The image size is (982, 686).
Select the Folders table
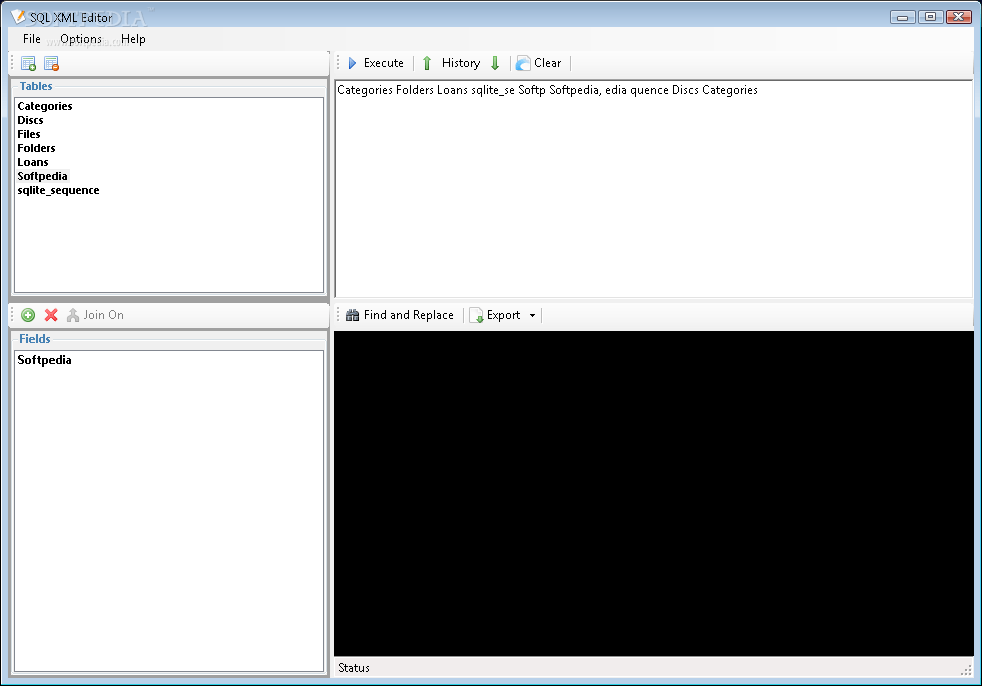(x=36, y=148)
